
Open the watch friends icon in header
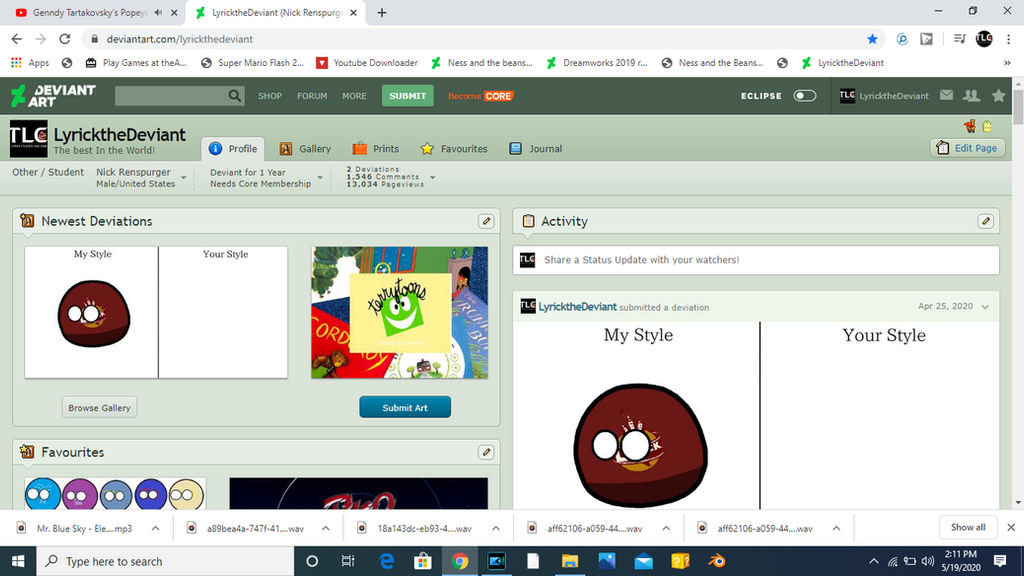click(972, 95)
